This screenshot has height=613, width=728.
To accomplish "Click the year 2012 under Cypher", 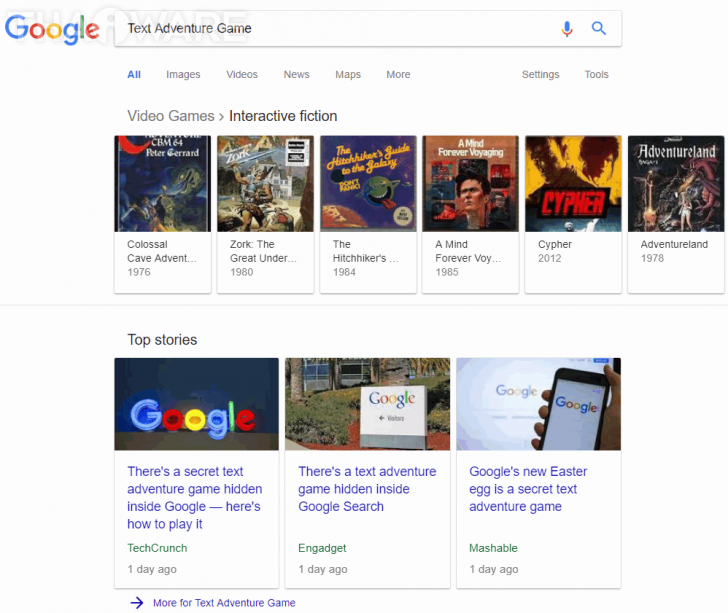I will click(549, 258).
